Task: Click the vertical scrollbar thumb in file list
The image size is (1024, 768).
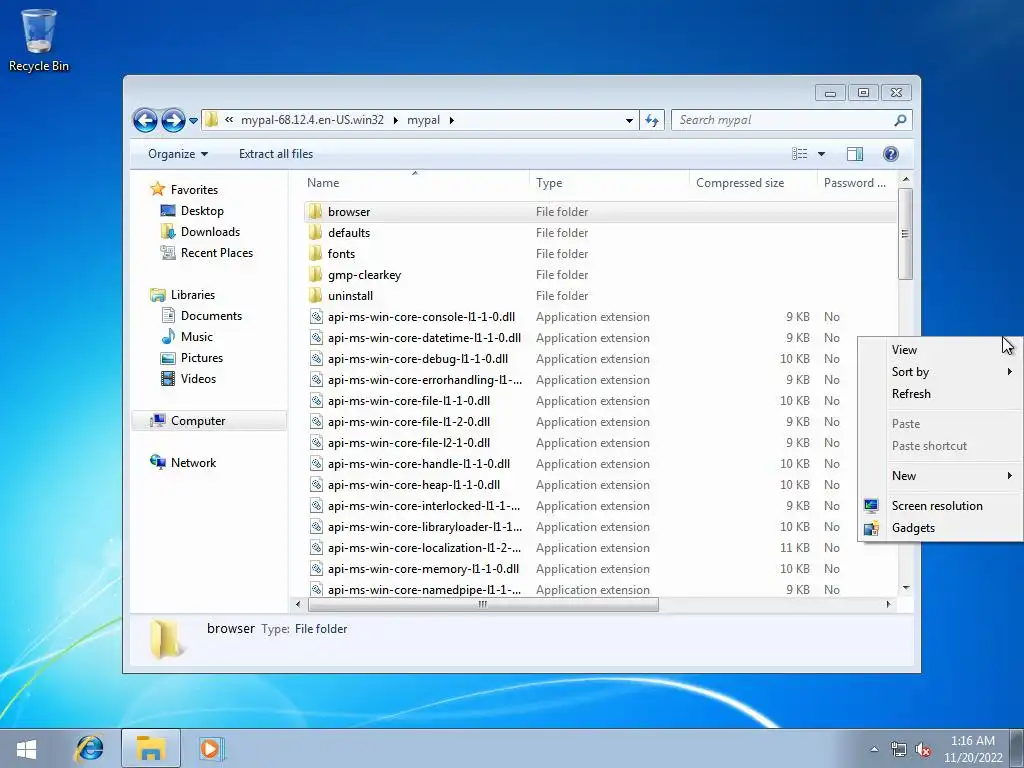Action: click(905, 234)
